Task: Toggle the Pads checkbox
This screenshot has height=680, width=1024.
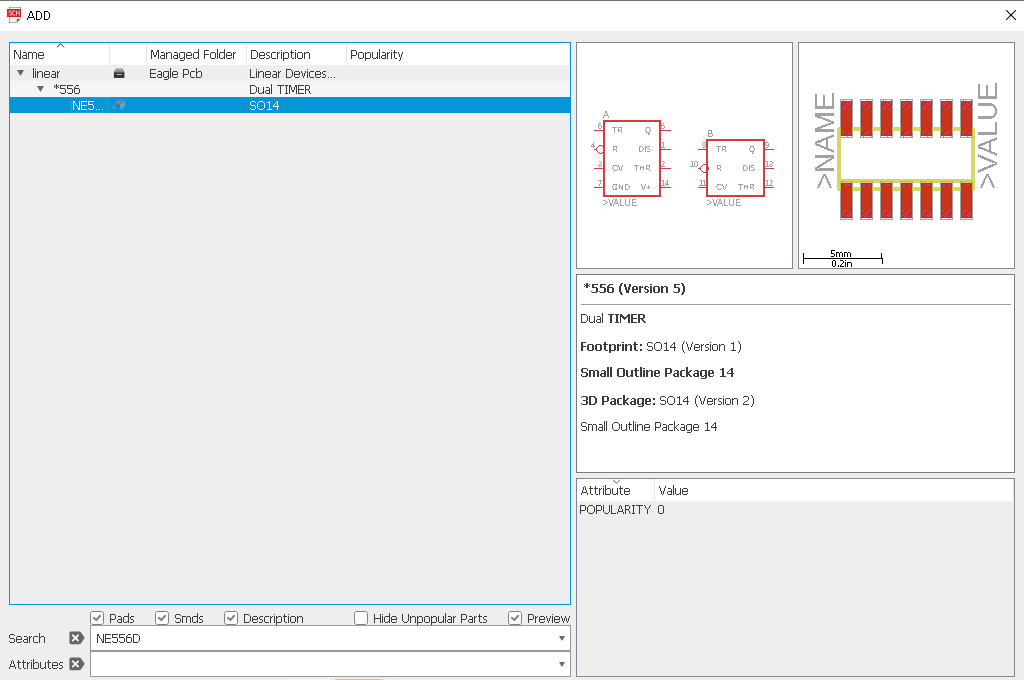Action: 97,618
